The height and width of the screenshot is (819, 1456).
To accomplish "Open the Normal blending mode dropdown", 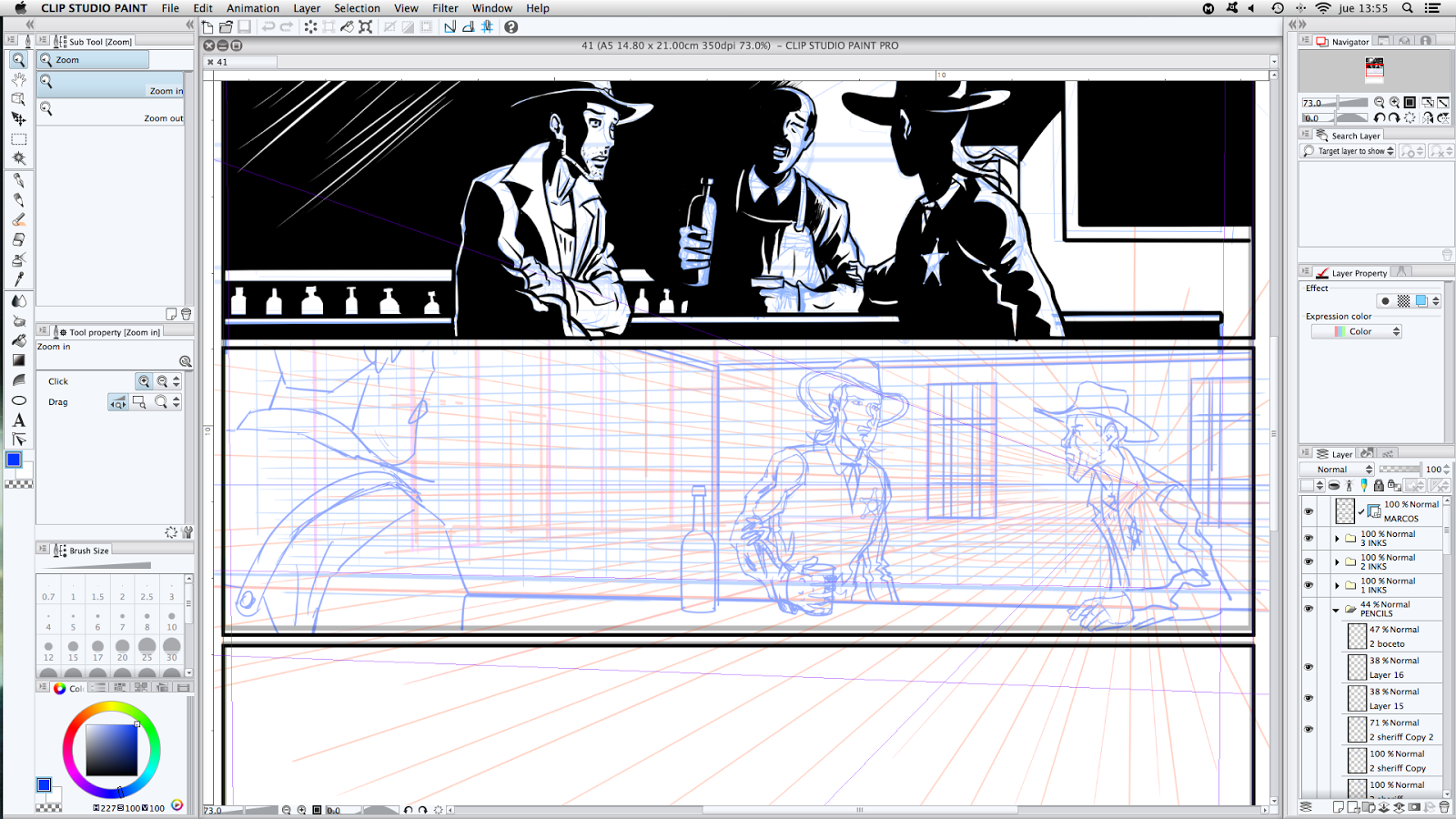I will pyautogui.click(x=1338, y=470).
